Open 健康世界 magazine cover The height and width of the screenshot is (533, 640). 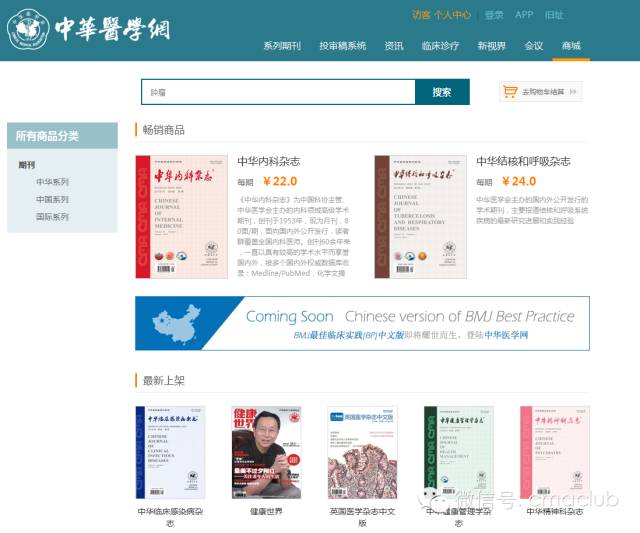pyautogui.click(x=267, y=452)
